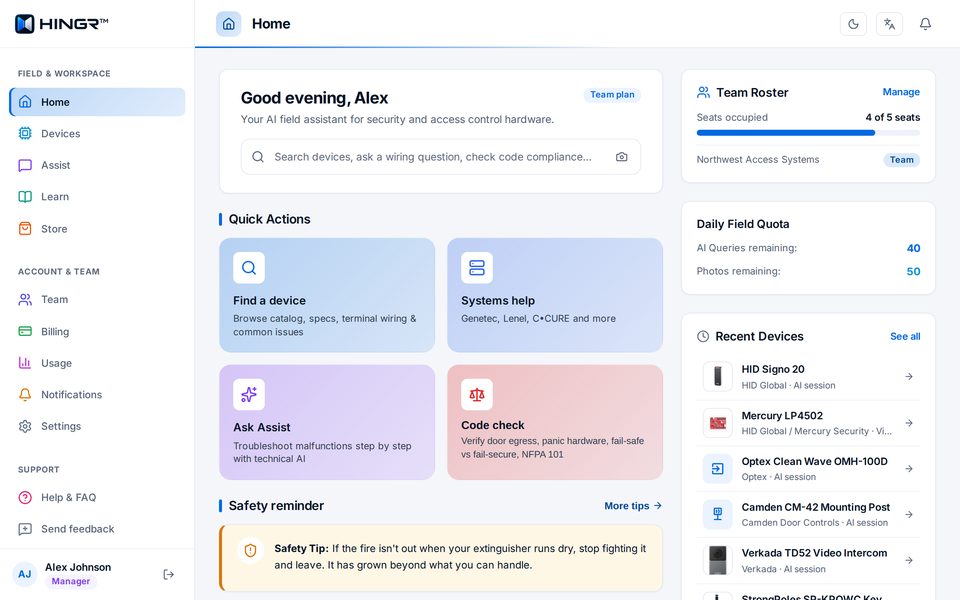Click the Home icon beside the page title
The width and height of the screenshot is (960, 600).
228,24
